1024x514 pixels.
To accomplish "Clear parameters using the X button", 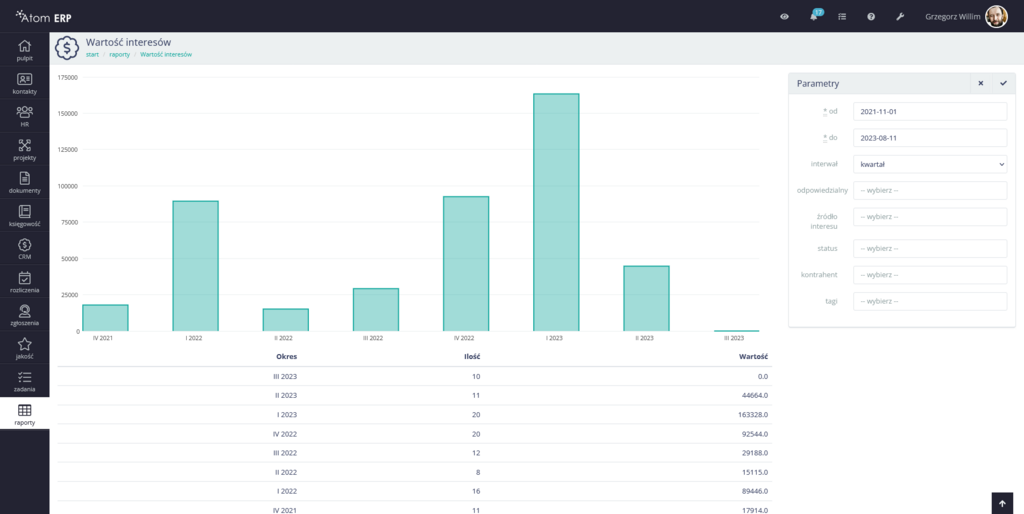I will 980,84.
